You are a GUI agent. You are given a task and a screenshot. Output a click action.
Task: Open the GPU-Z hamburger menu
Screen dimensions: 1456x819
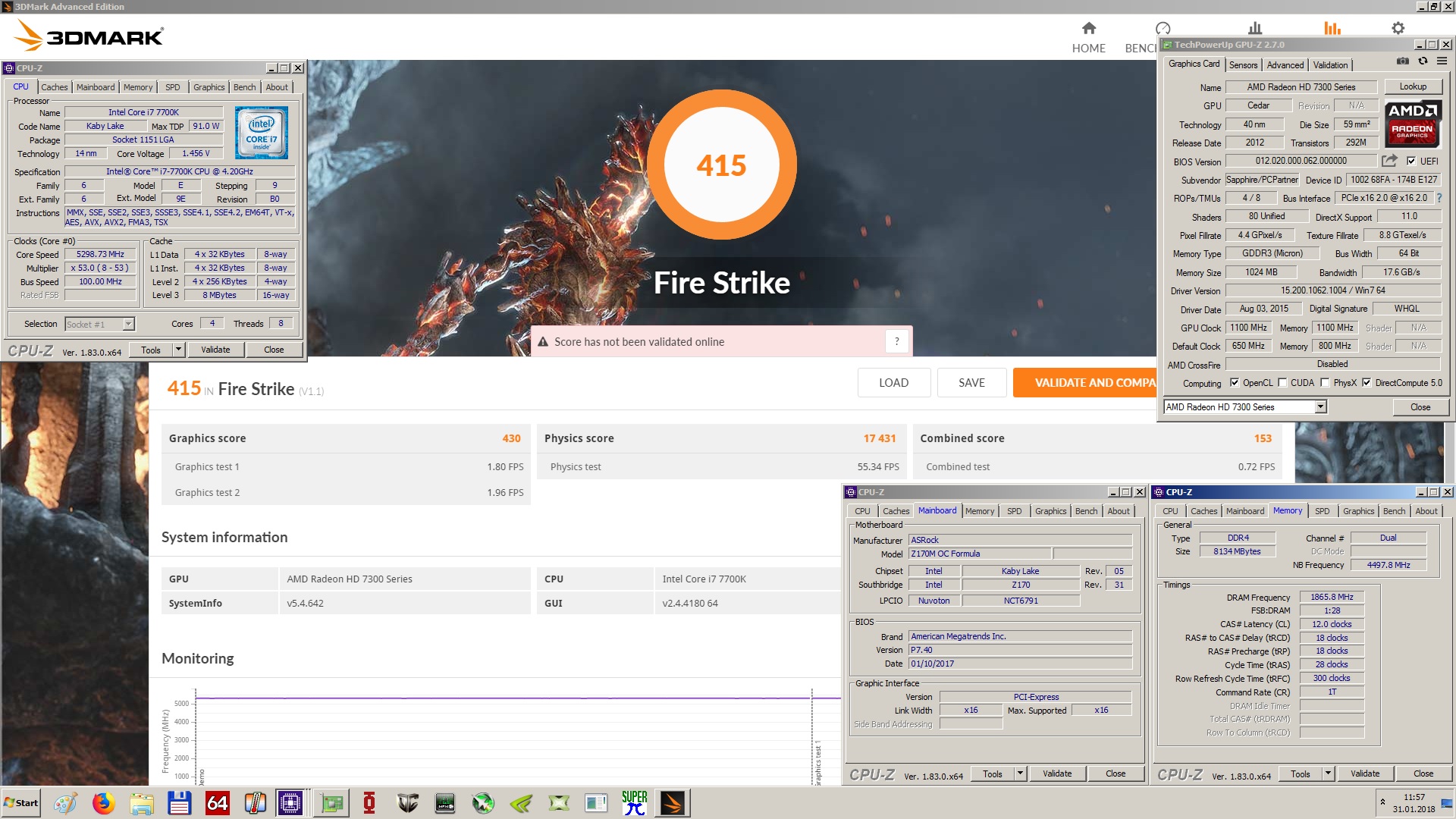pyautogui.click(x=1442, y=61)
